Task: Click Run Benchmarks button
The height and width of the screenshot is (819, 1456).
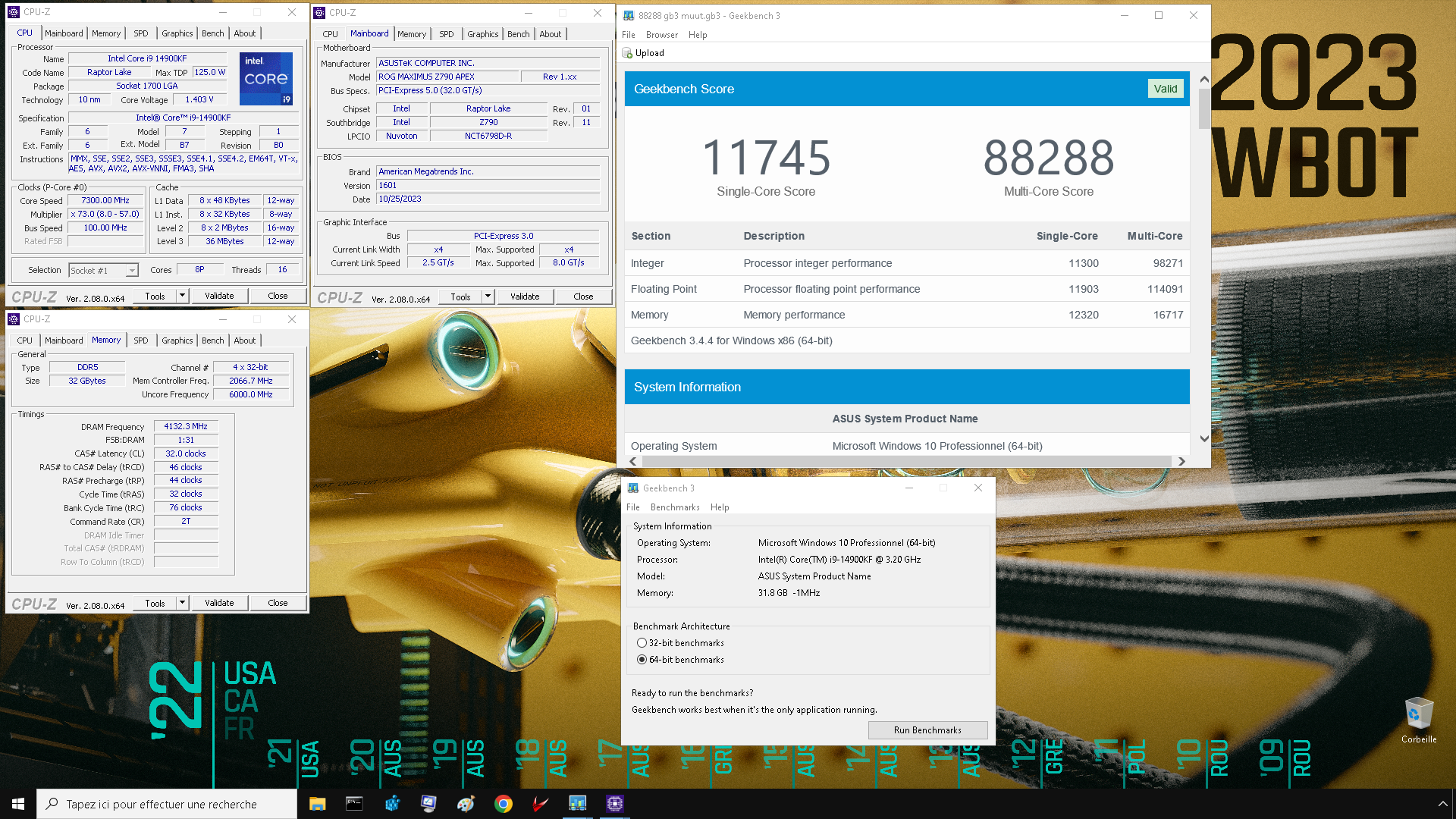Action: (x=927, y=730)
